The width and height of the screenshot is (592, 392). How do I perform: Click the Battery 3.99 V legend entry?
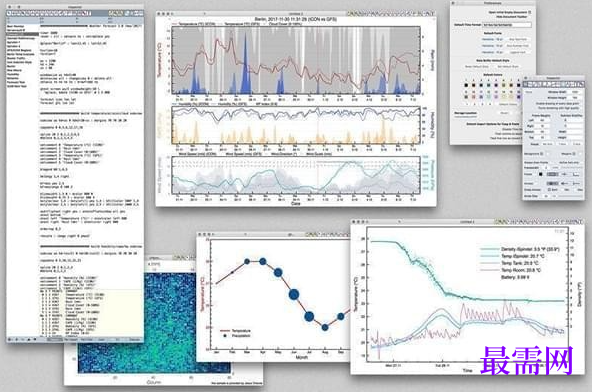(x=515, y=277)
